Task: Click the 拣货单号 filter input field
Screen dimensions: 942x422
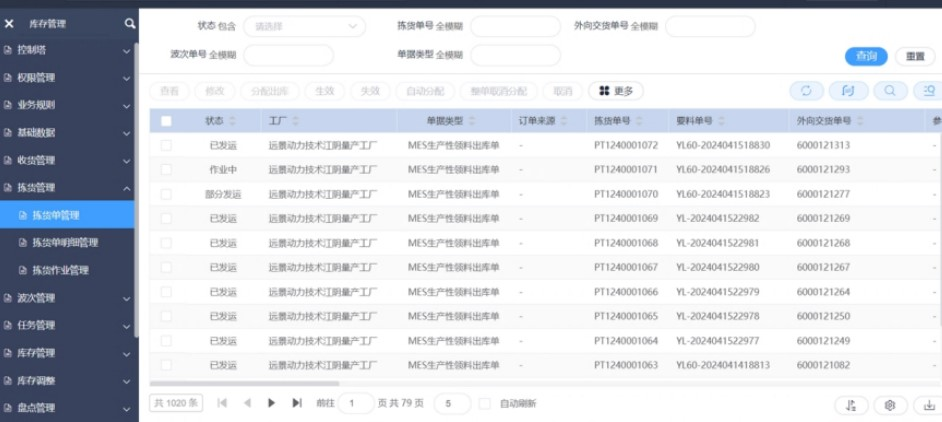Action: pyautogui.click(x=515, y=27)
